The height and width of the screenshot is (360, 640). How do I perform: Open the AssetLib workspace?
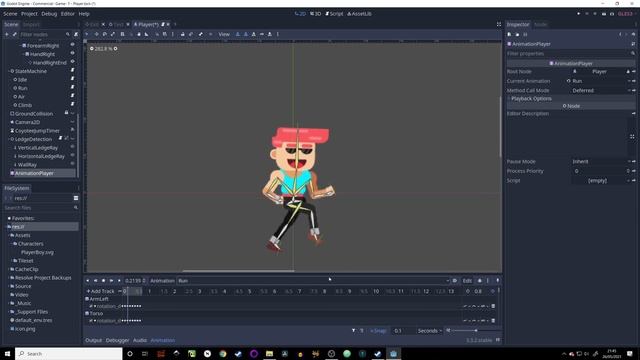tap(359, 14)
